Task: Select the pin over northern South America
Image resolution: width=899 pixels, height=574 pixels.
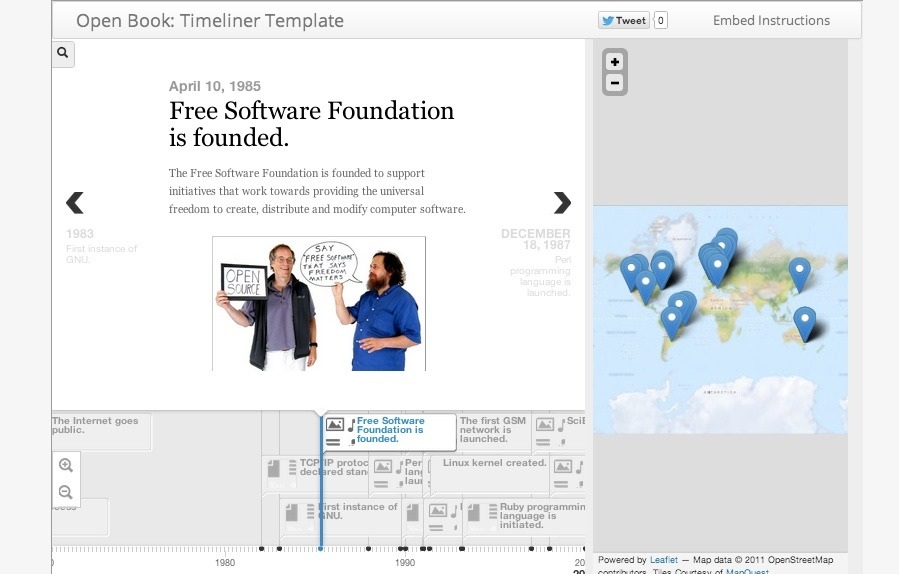Action: (672, 323)
